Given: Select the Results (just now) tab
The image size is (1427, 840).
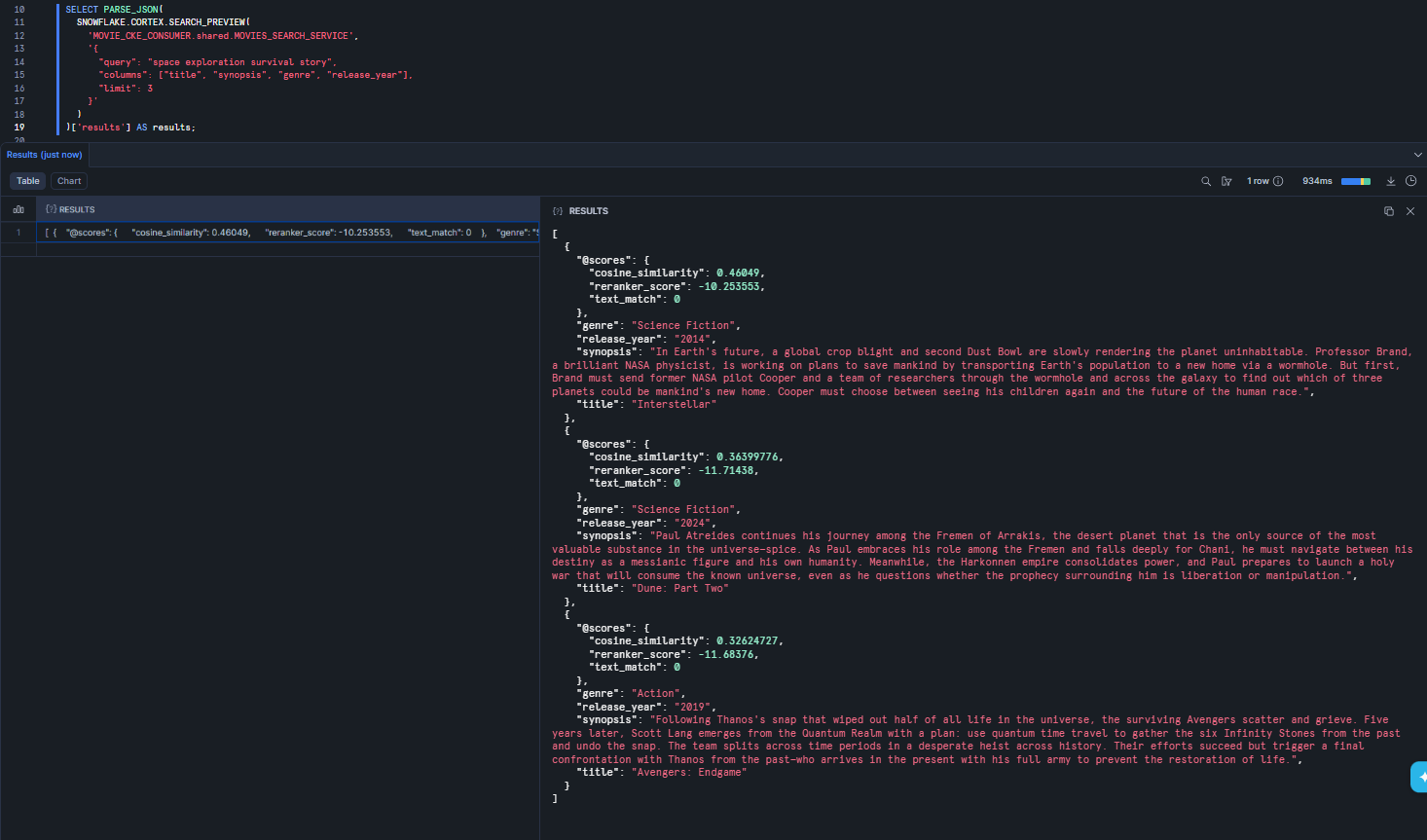Looking at the screenshot, I should coord(45,155).
